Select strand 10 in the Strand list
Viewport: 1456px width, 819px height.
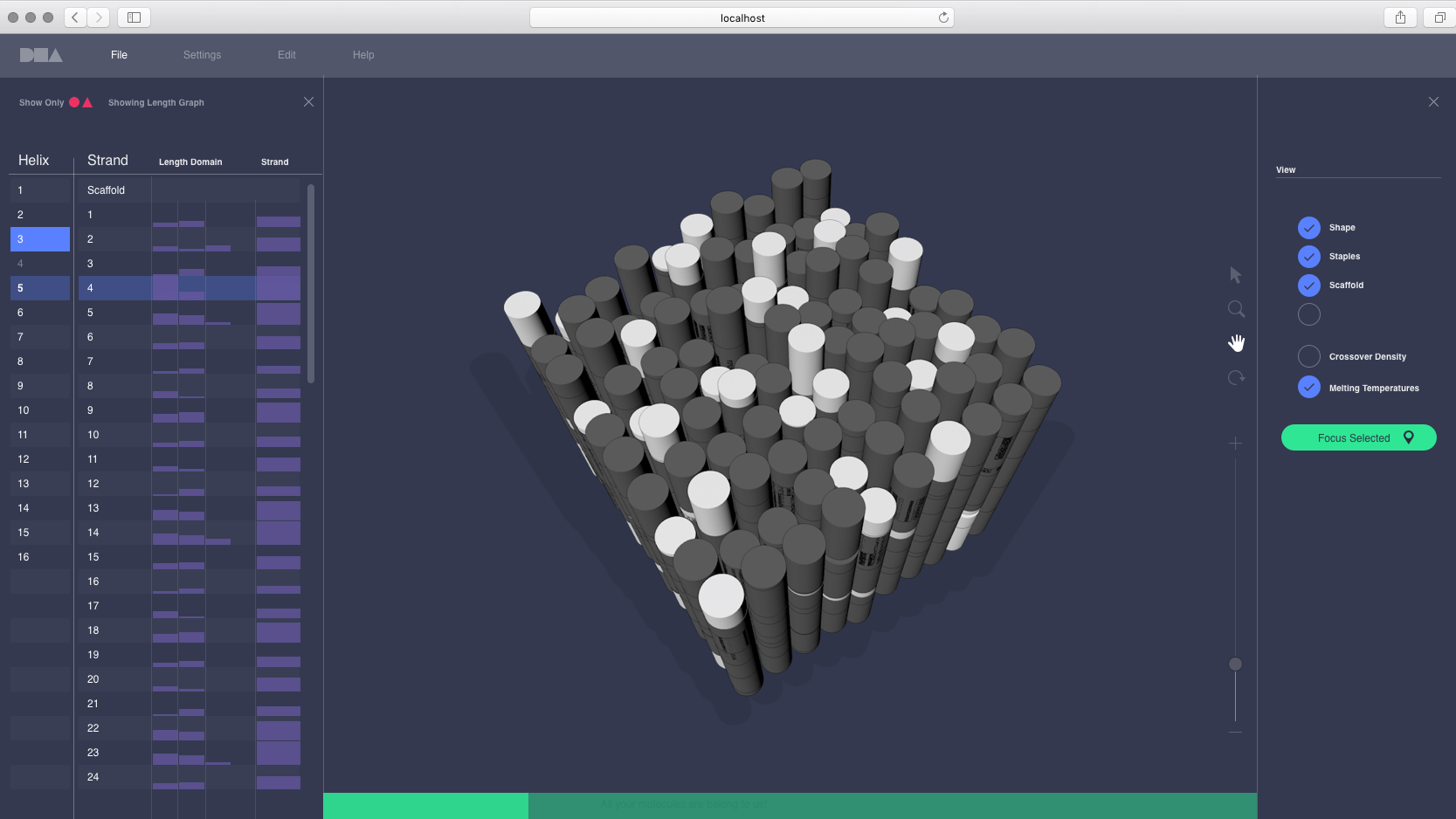[x=93, y=435]
